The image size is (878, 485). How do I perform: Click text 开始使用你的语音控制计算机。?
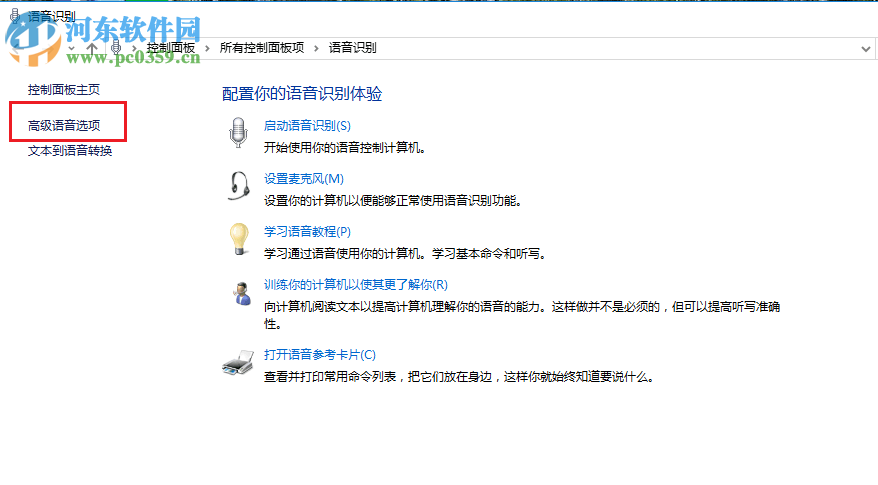click(345, 148)
